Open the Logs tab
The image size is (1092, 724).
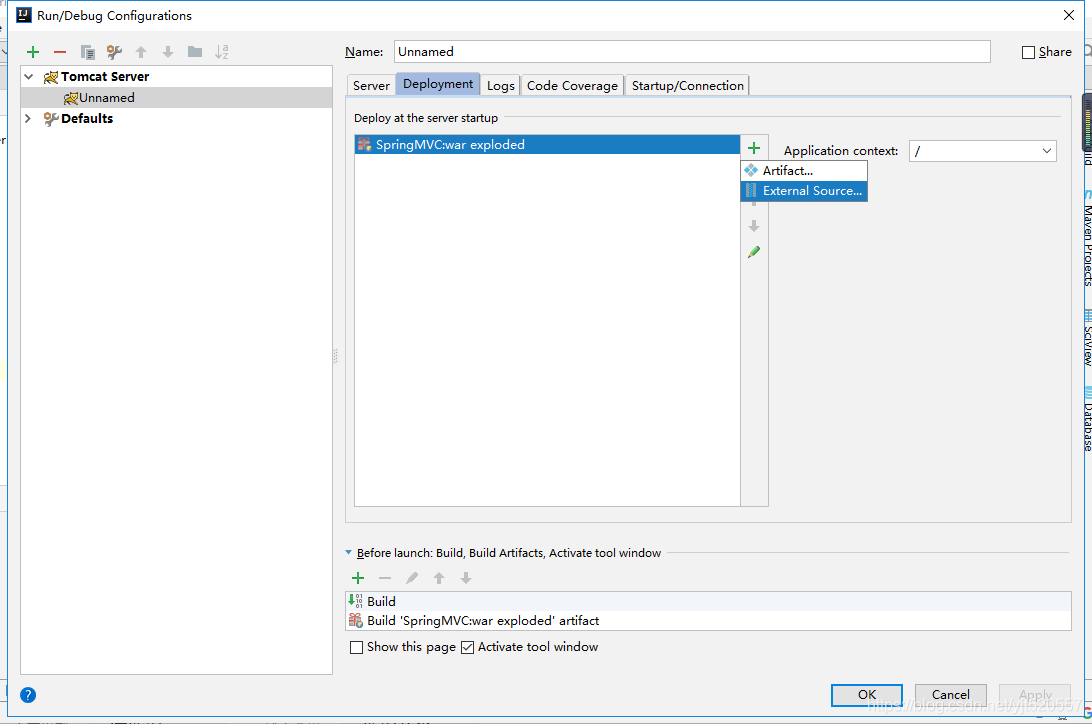tap(501, 86)
